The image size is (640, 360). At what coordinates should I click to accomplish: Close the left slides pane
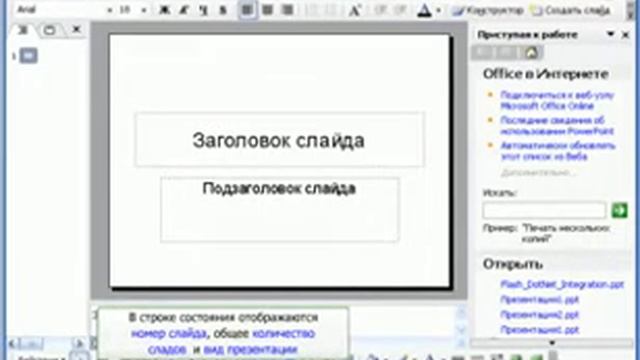coord(76,29)
